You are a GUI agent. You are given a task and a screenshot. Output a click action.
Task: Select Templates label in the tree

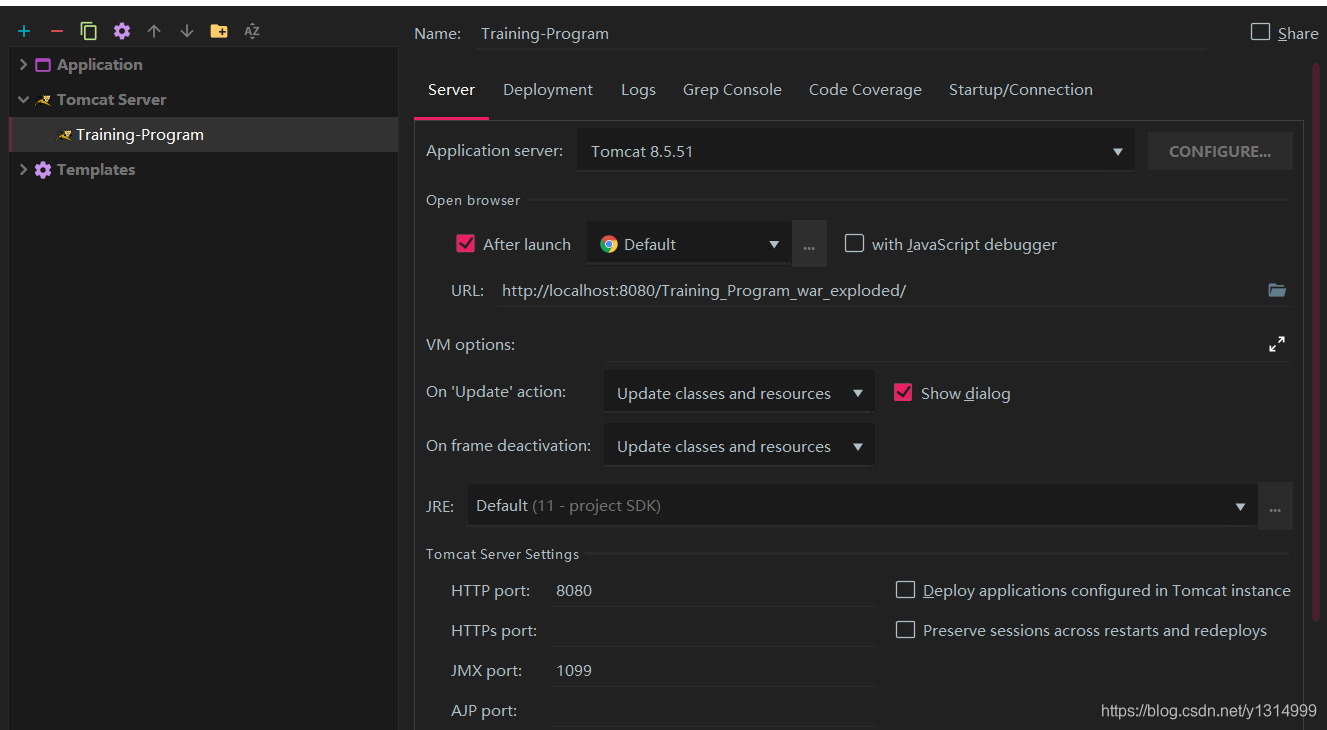pyautogui.click(x=96, y=170)
